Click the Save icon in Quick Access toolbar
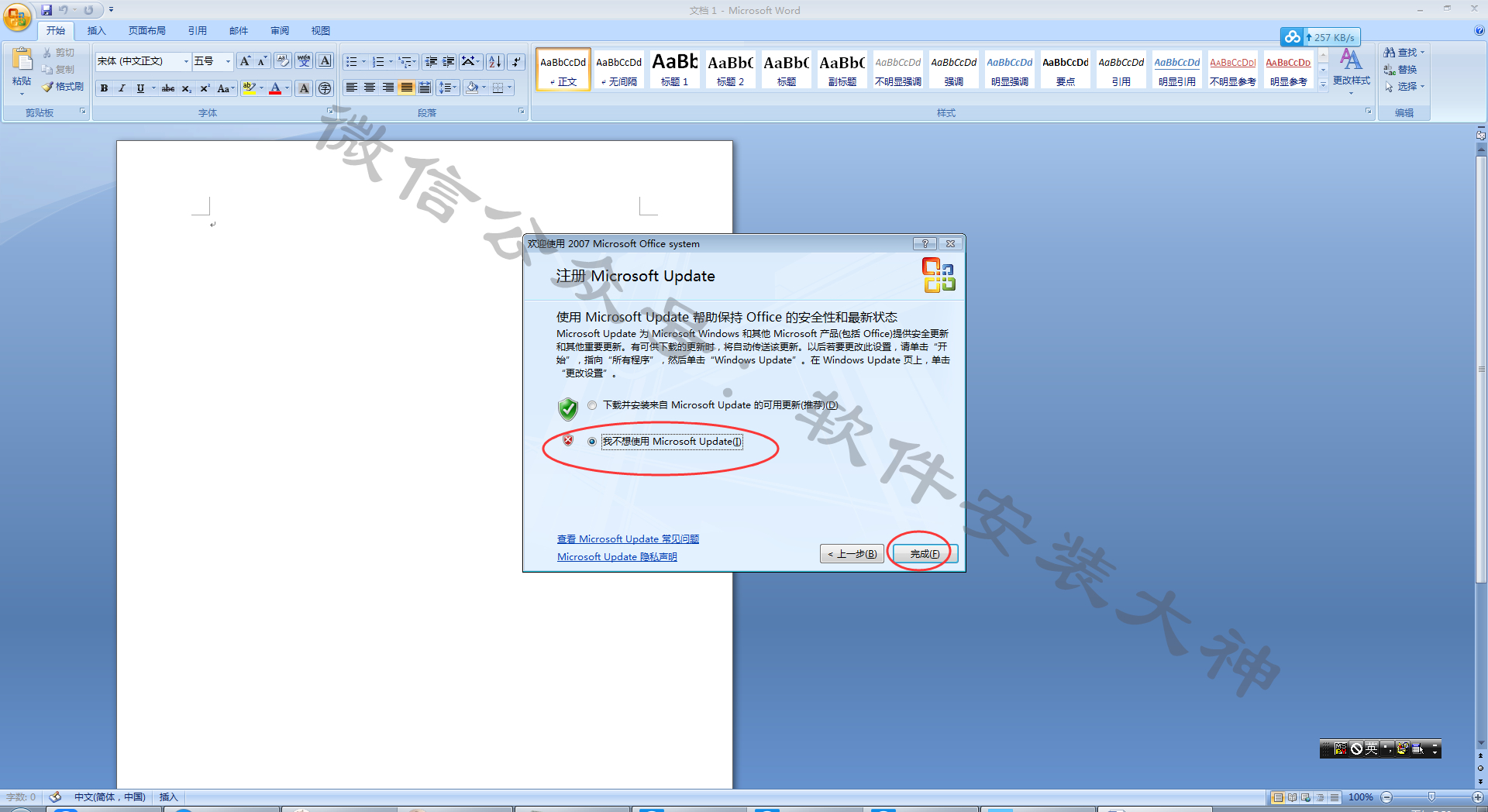The width and height of the screenshot is (1488, 812). coord(46,10)
